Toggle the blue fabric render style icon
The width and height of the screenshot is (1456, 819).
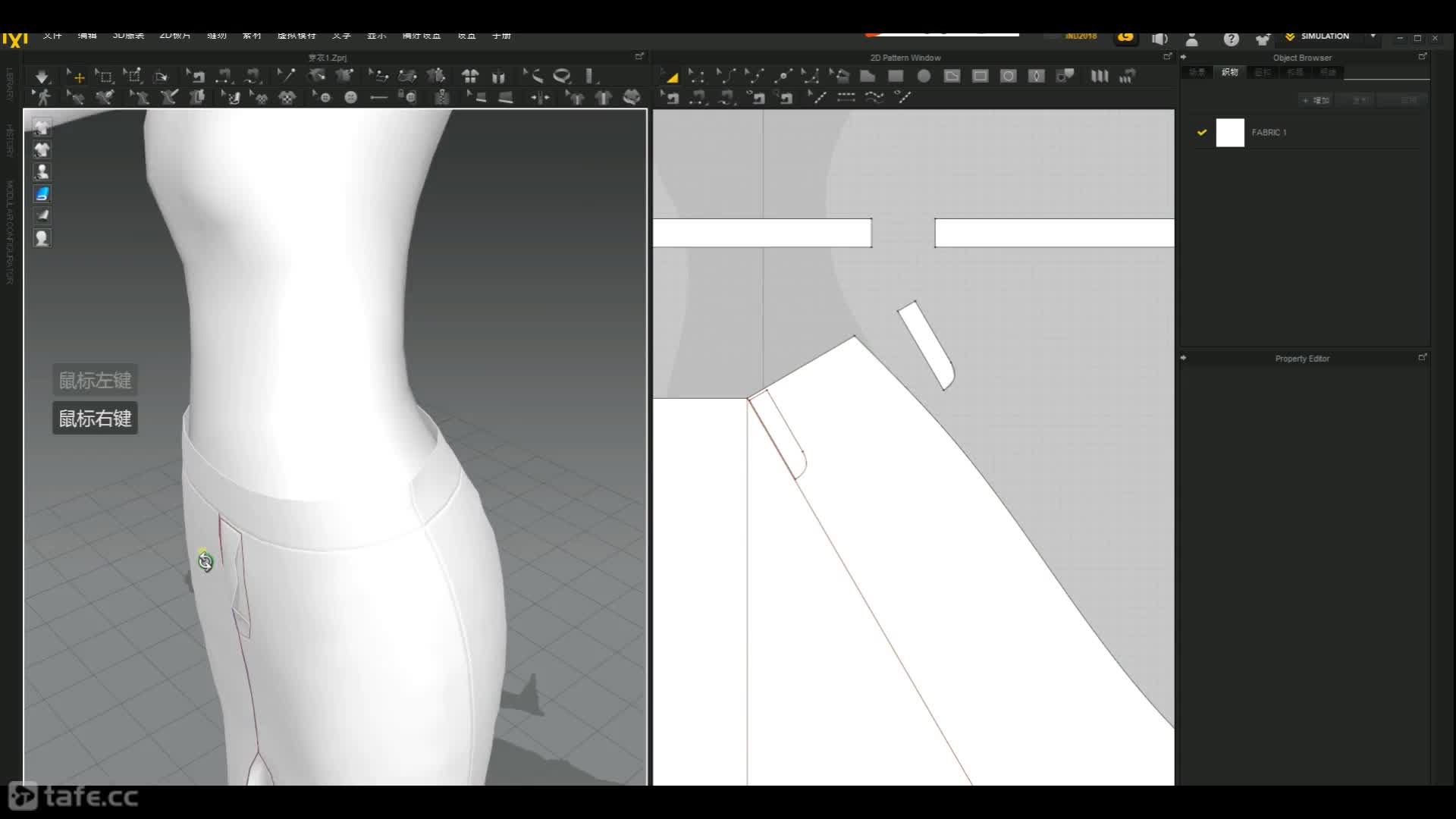click(42, 194)
